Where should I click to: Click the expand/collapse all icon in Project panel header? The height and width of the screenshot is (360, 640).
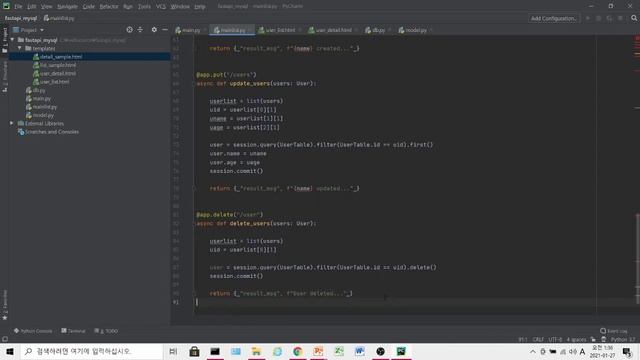tap(140, 30)
